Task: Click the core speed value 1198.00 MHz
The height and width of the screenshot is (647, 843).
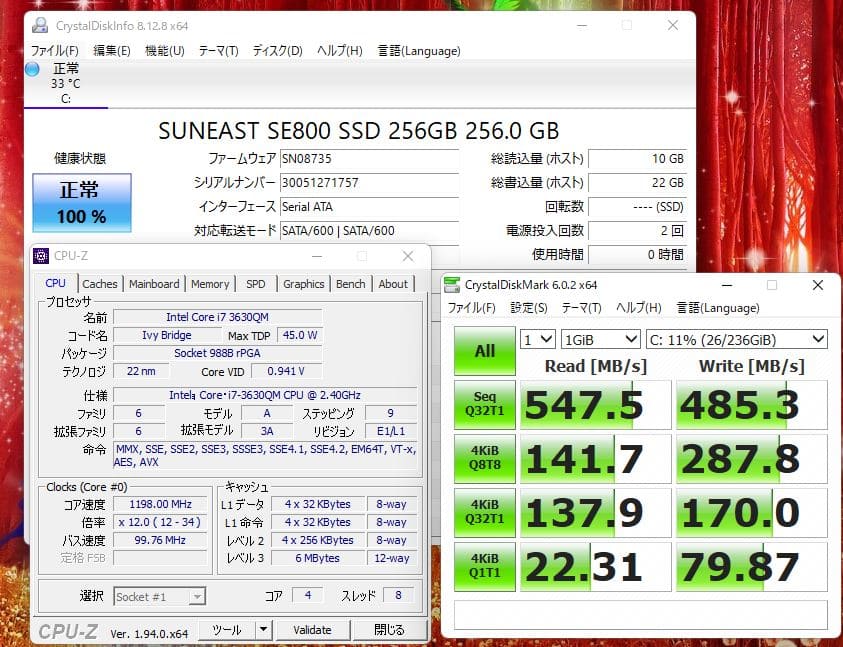Action: 160,504
